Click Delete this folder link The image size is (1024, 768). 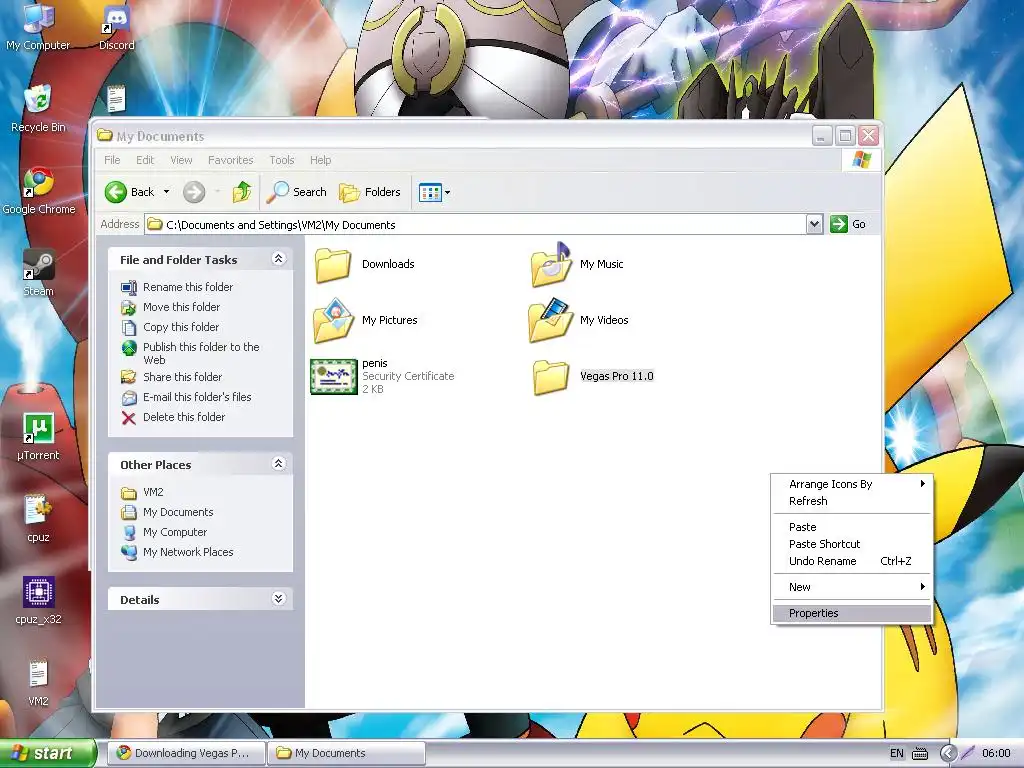tap(184, 417)
